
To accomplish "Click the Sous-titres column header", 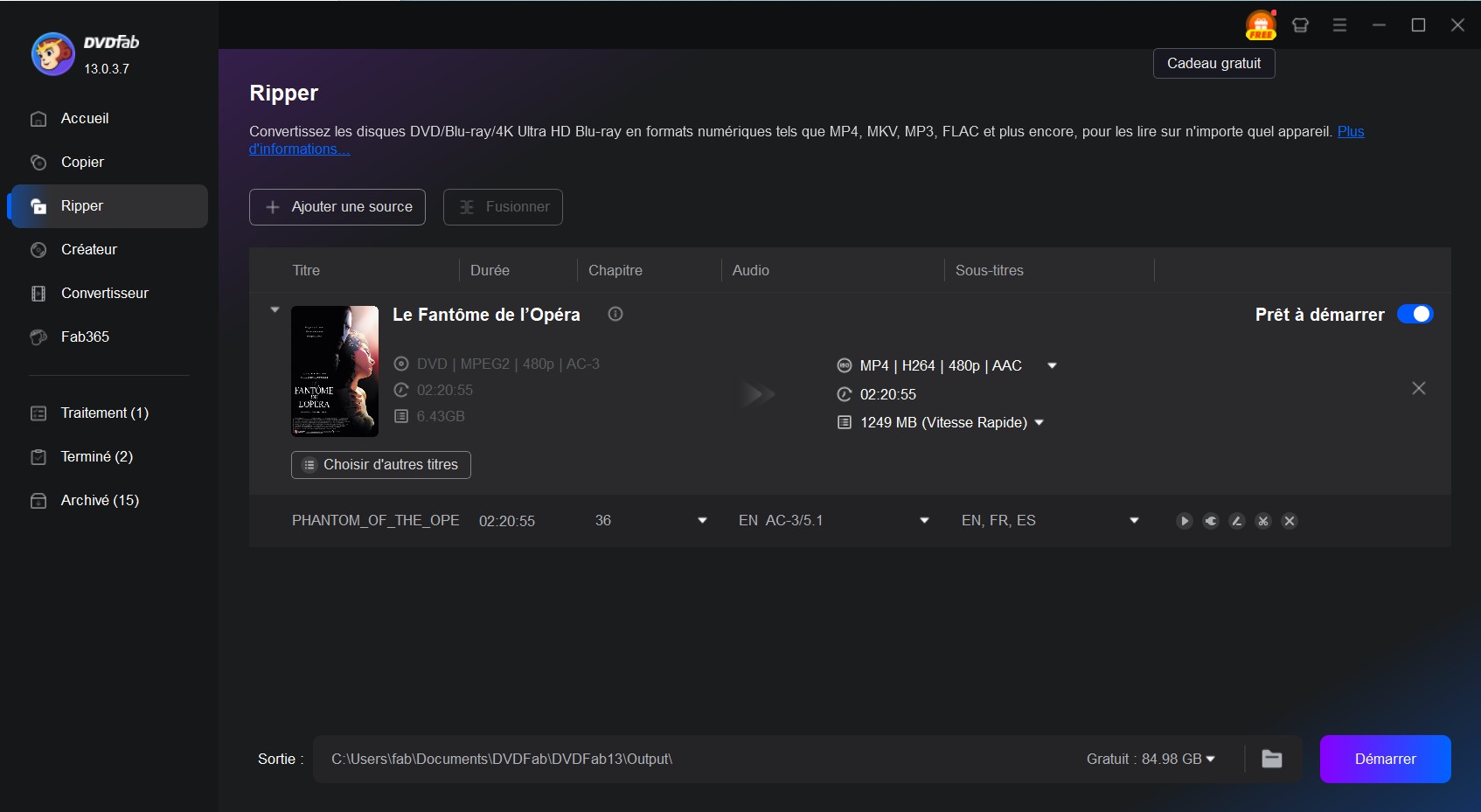I will click(990, 270).
